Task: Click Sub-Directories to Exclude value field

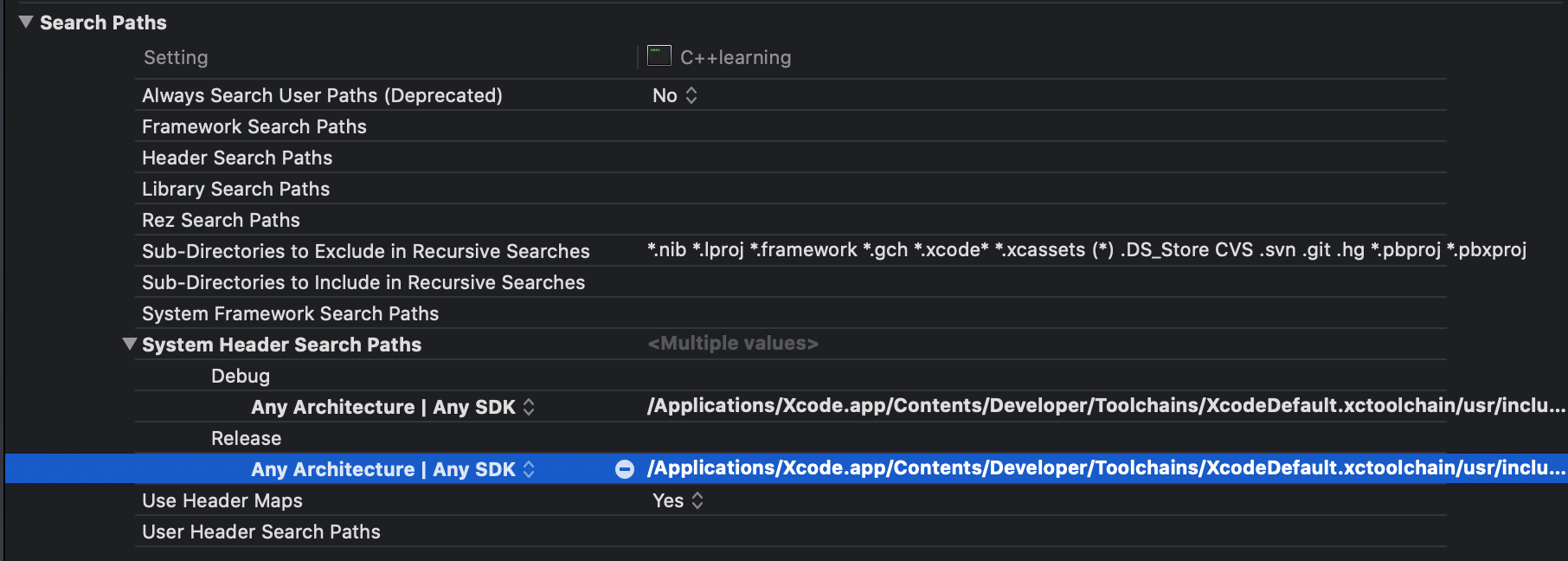Action: pyautogui.click(x=1086, y=250)
